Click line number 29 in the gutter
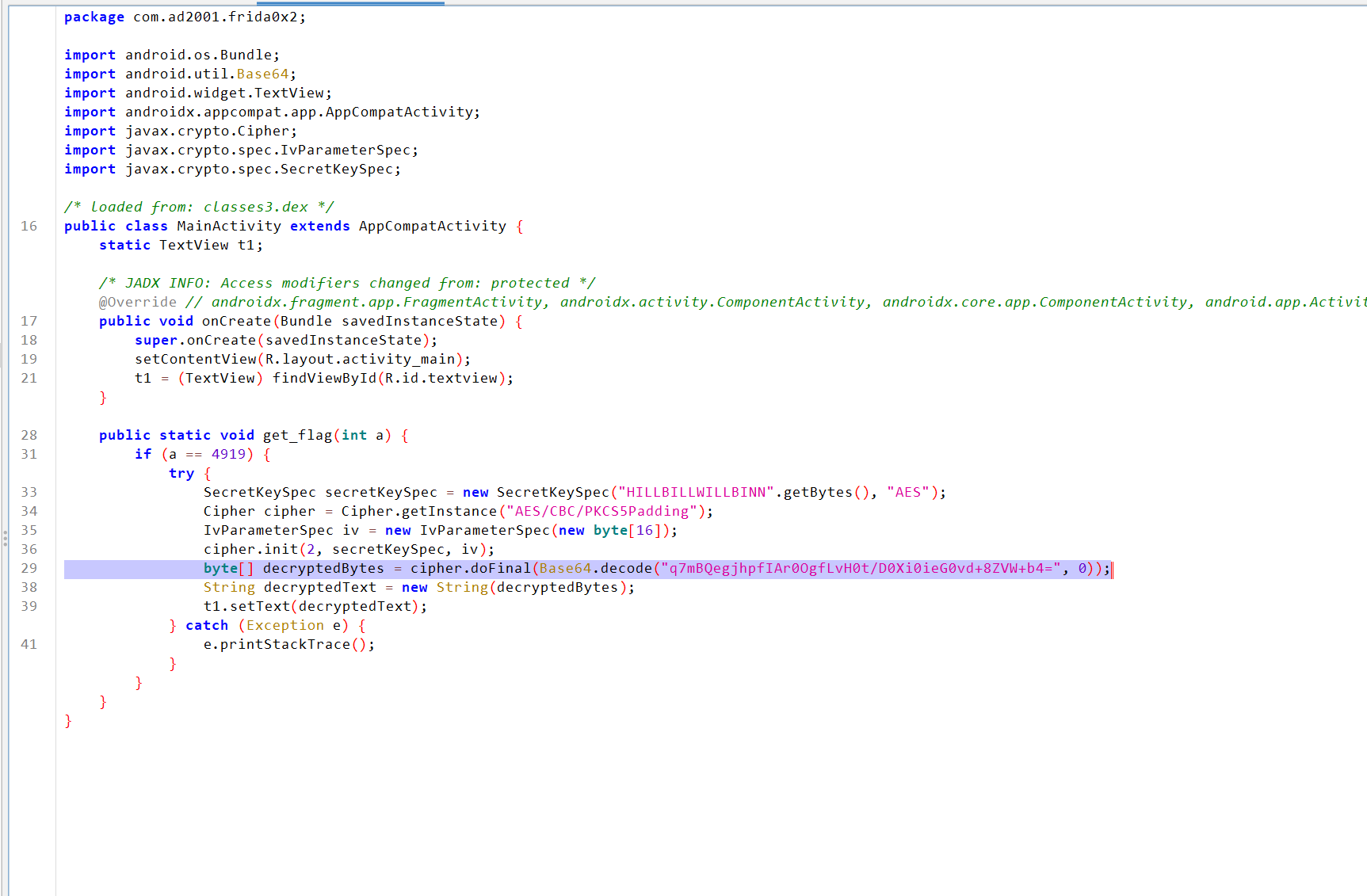Viewport: 1367px width, 896px height. point(29,568)
